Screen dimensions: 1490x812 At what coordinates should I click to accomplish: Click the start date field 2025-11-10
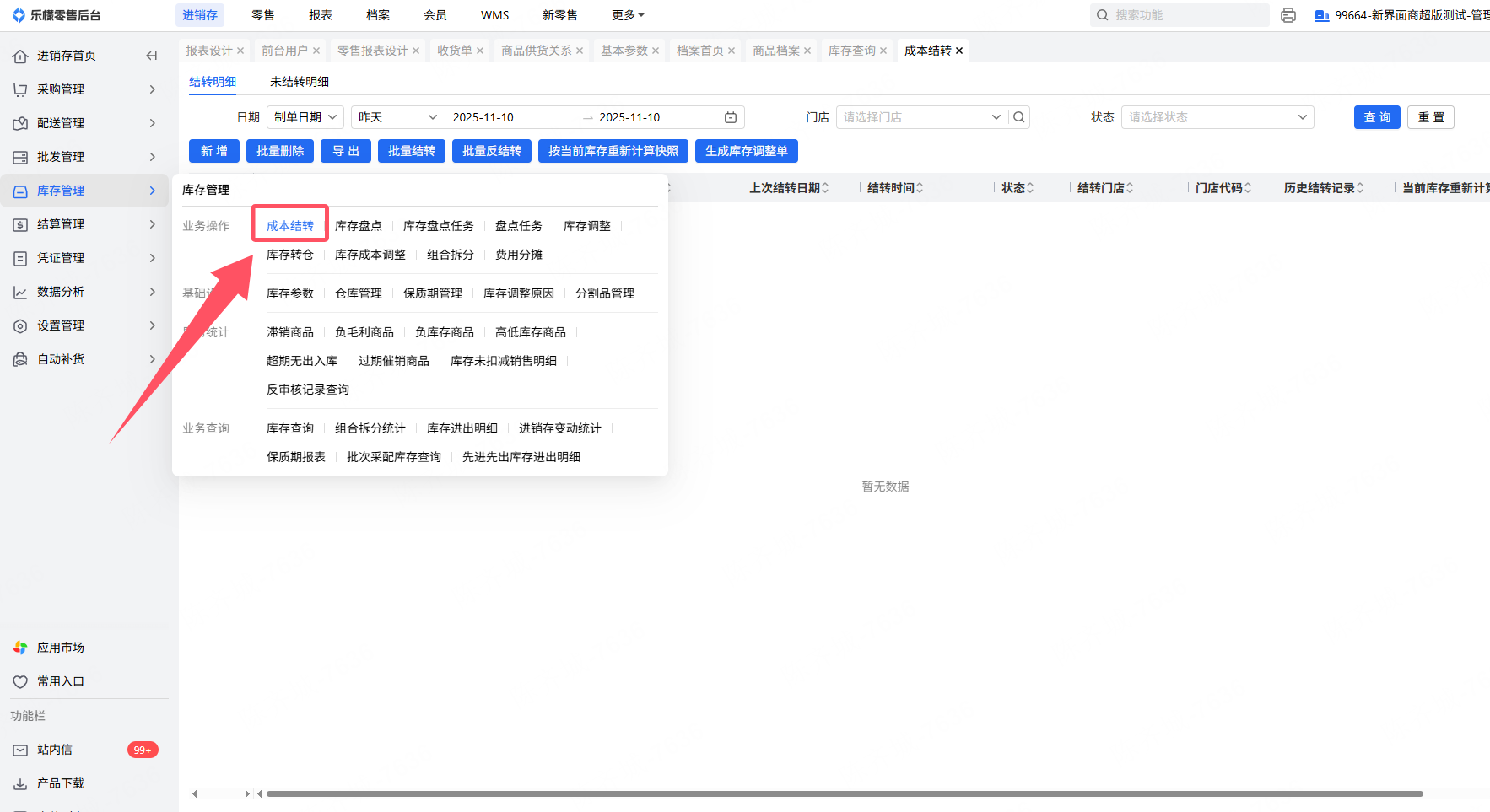[x=483, y=117]
